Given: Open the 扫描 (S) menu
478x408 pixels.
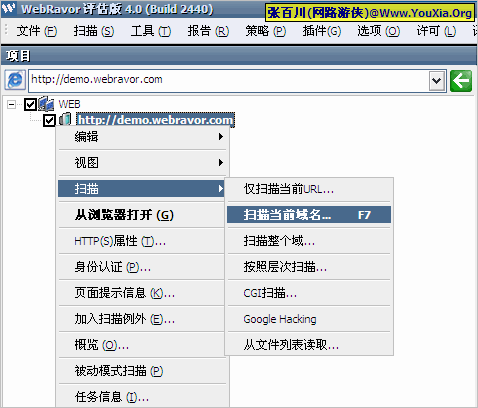Looking at the screenshot, I should coord(94,31).
